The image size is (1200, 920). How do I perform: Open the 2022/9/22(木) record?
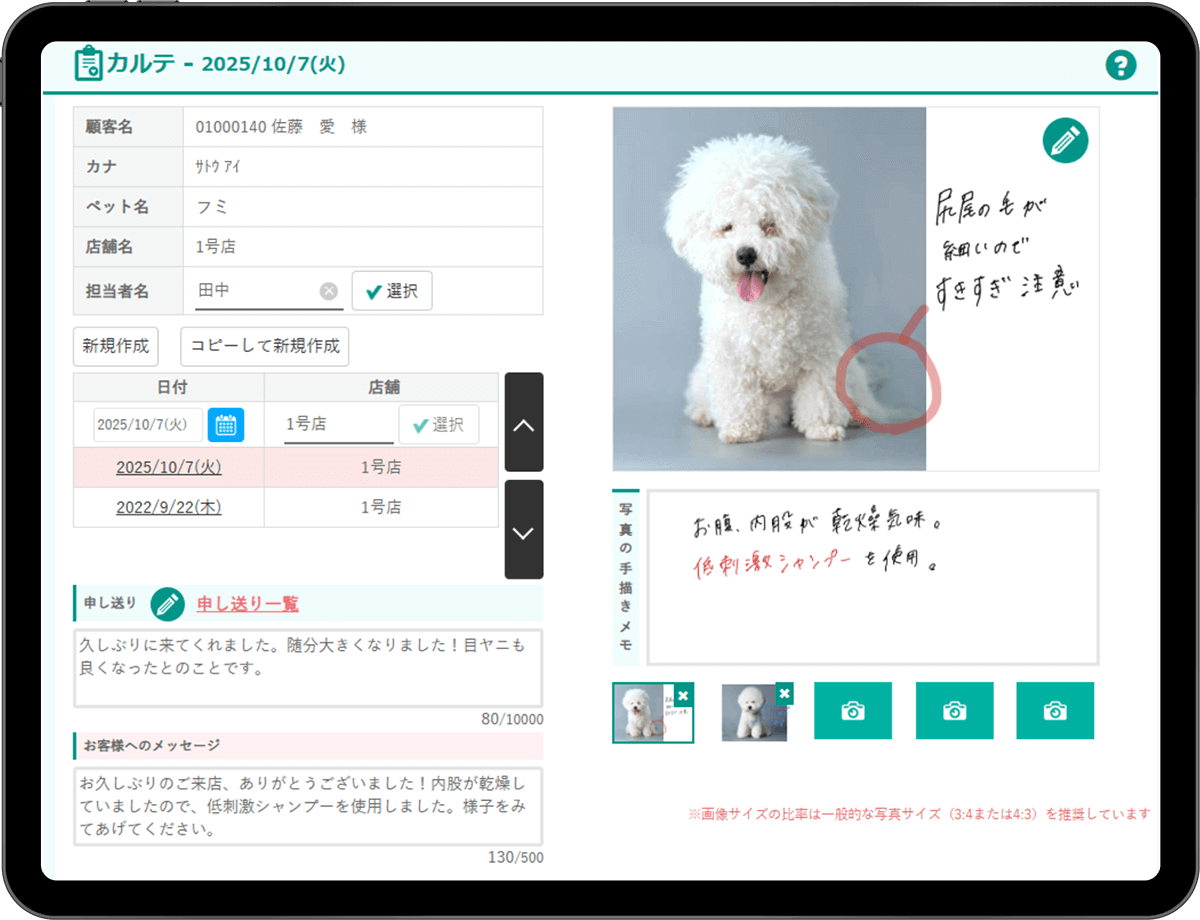coord(169,507)
